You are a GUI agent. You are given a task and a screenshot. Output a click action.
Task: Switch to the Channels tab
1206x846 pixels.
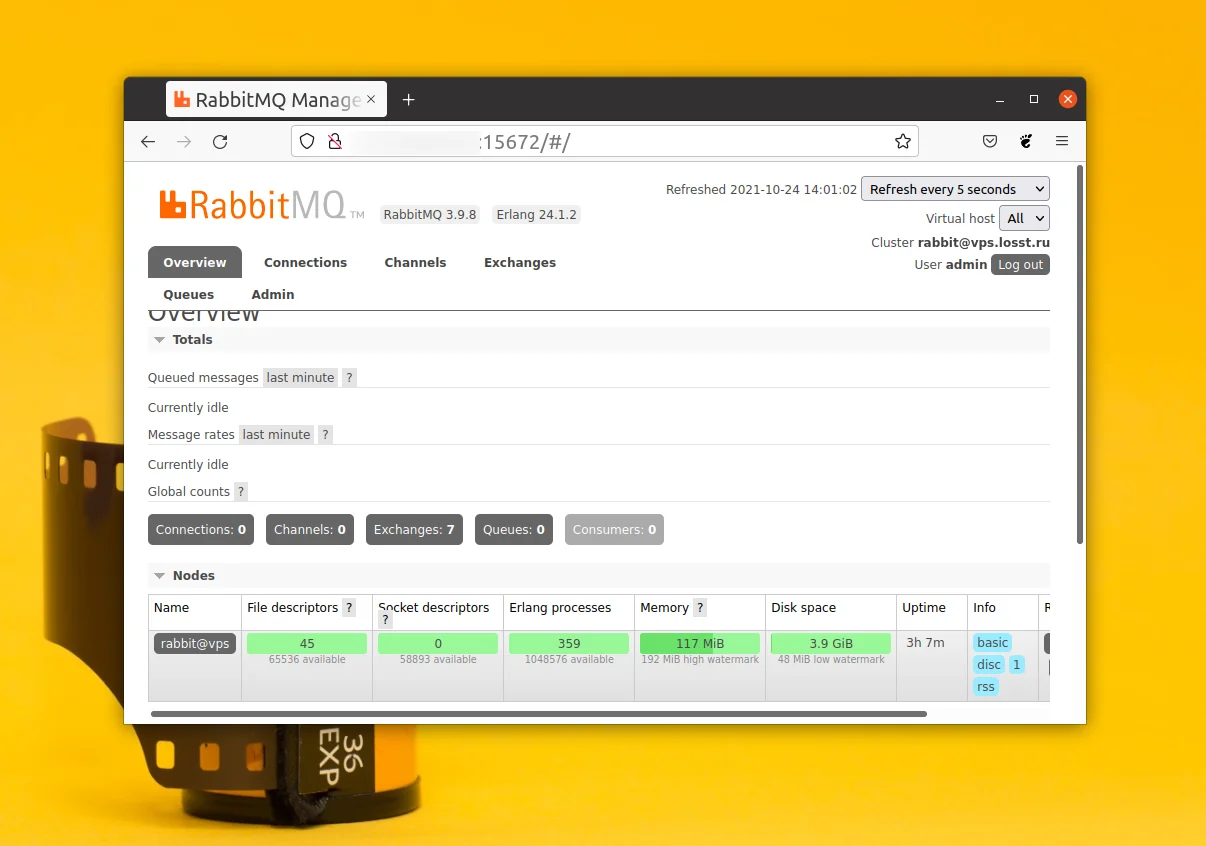click(x=415, y=262)
